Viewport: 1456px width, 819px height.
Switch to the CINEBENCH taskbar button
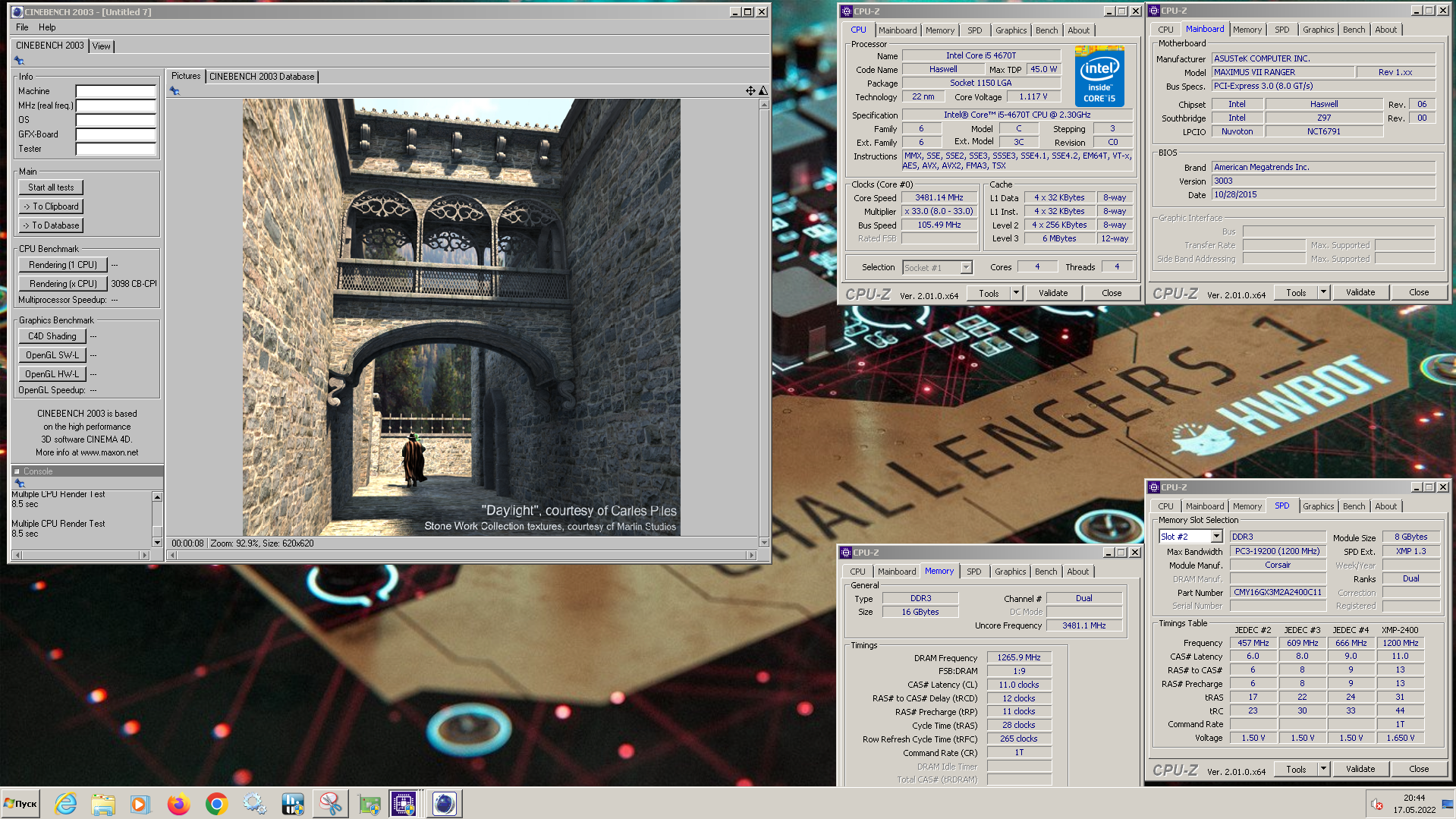tap(445, 804)
